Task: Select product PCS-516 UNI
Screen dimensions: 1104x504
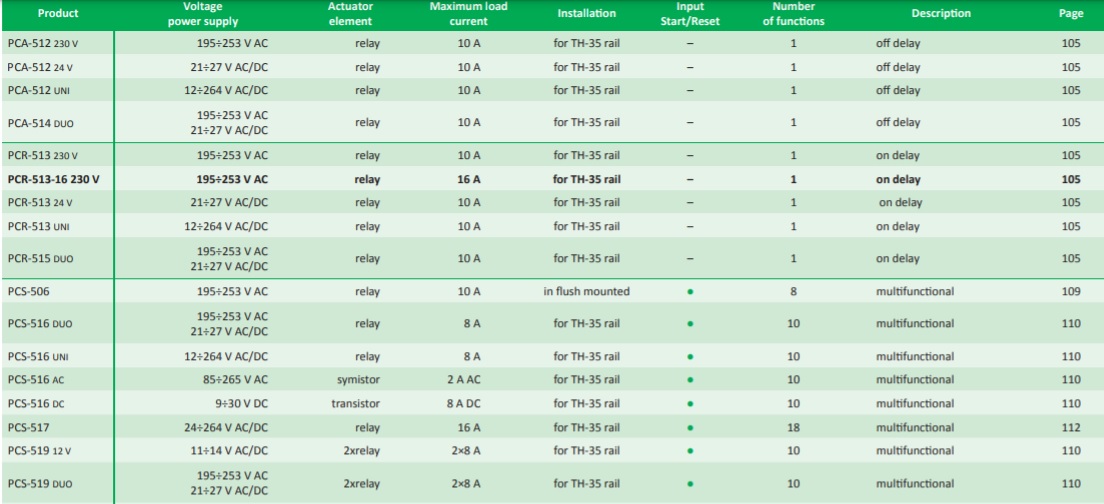Action: [38, 356]
